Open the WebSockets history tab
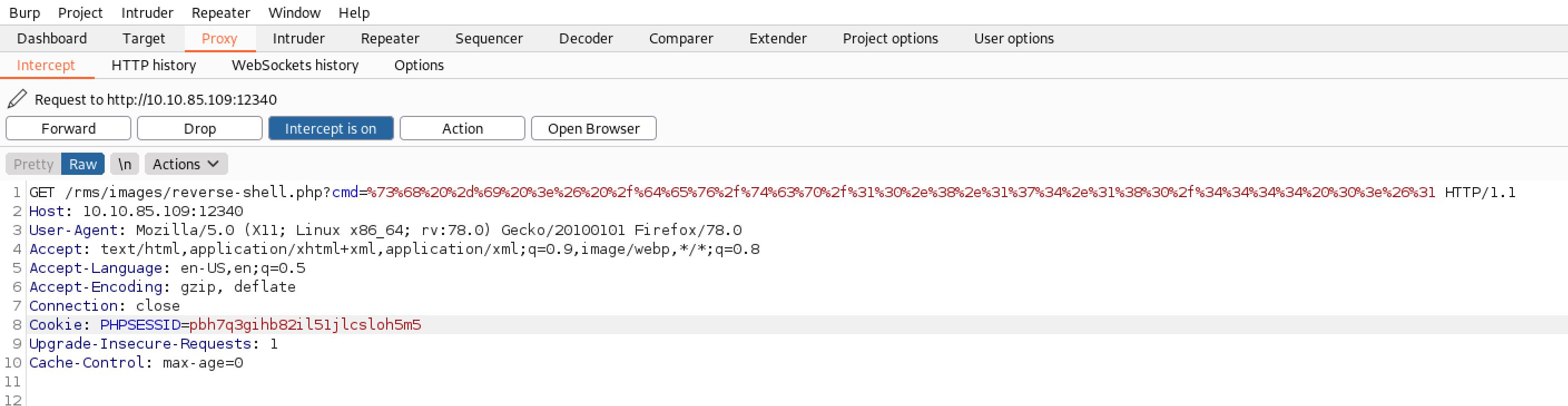This screenshot has width=1568, height=406. pyautogui.click(x=294, y=65)
